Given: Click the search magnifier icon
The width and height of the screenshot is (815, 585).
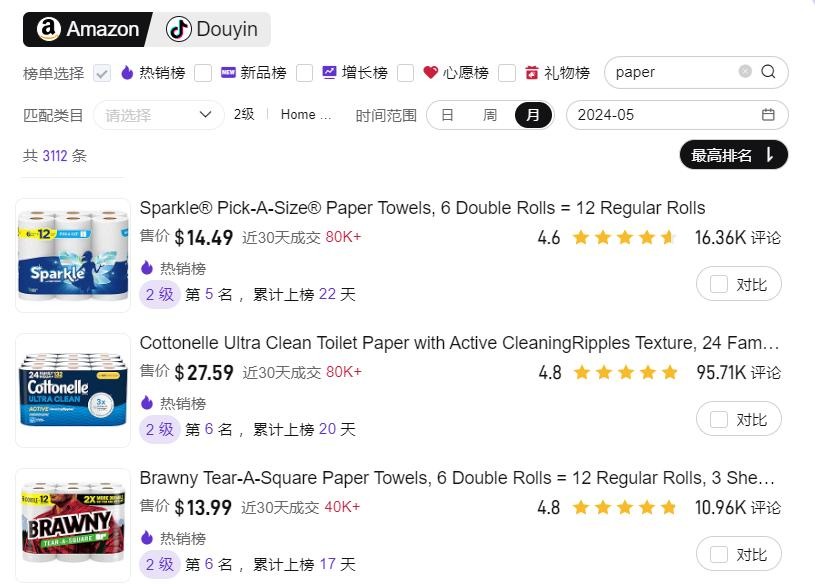Looking at the screenshot, I should (768, 71).
